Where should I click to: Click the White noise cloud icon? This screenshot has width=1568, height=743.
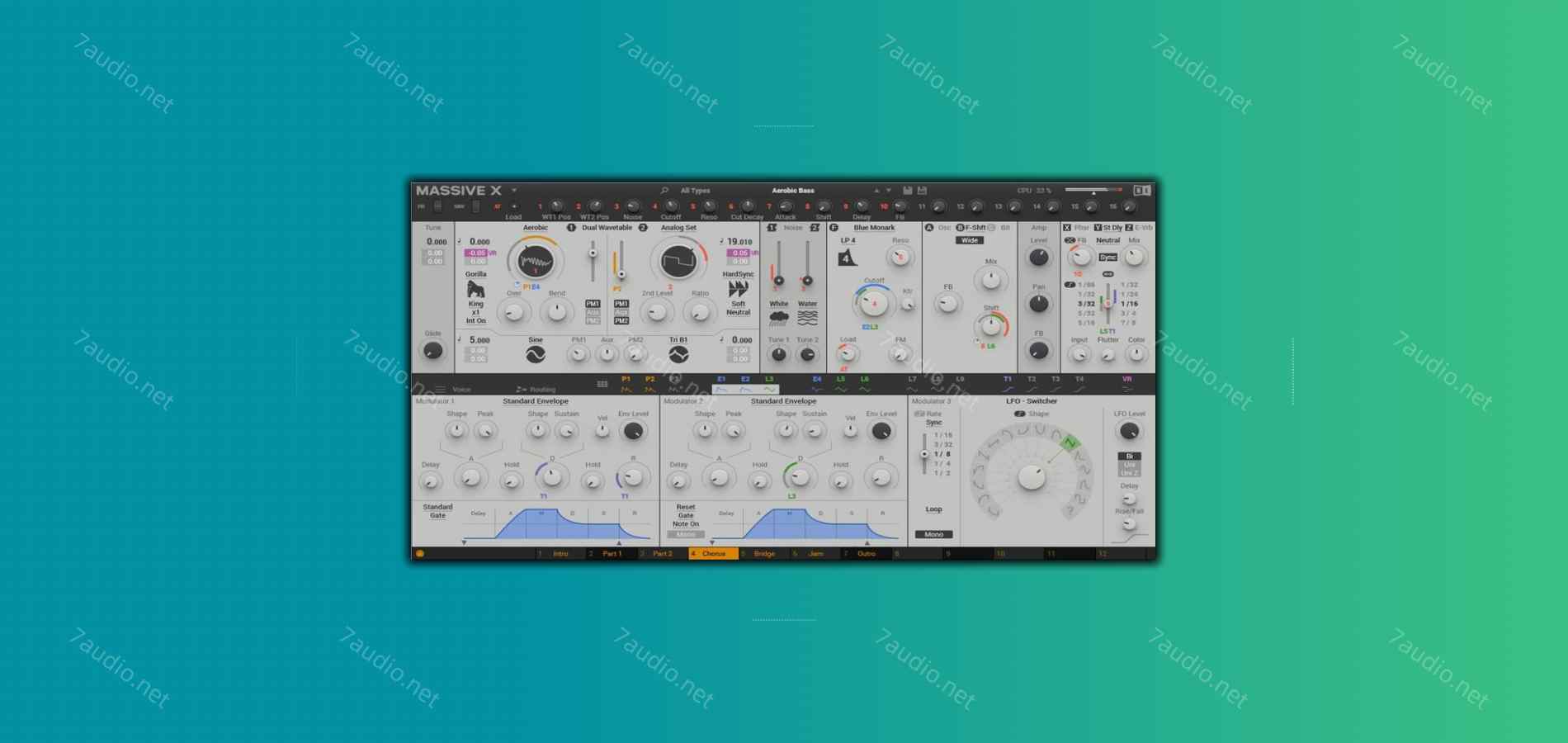(779, 318)
